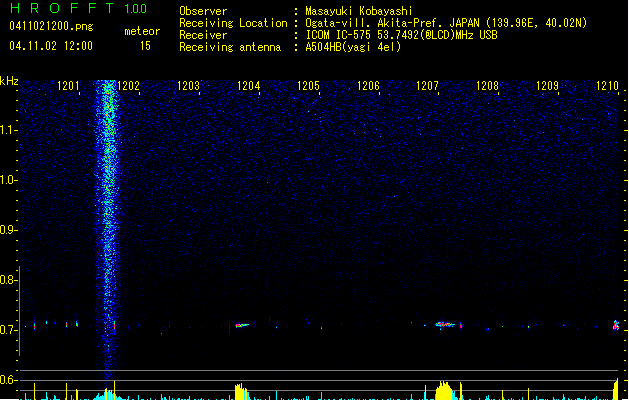Click the Receiving Location label
629x400 pixels.
233,23
